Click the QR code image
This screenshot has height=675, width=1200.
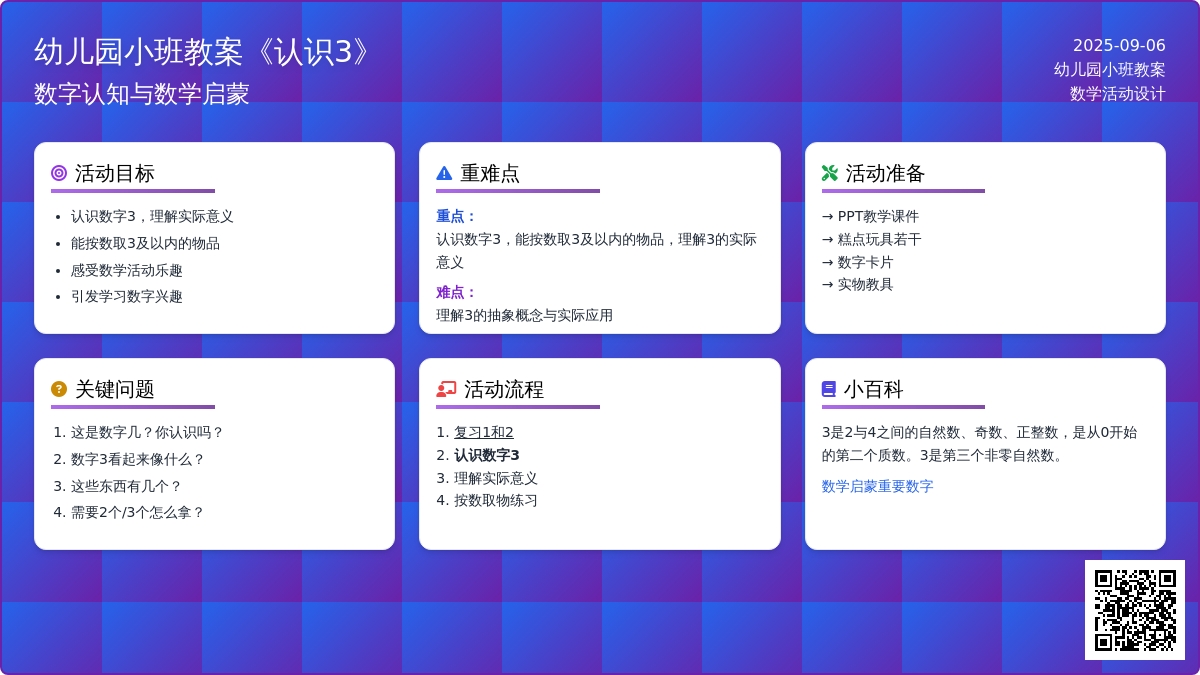tap(1135, 610)
